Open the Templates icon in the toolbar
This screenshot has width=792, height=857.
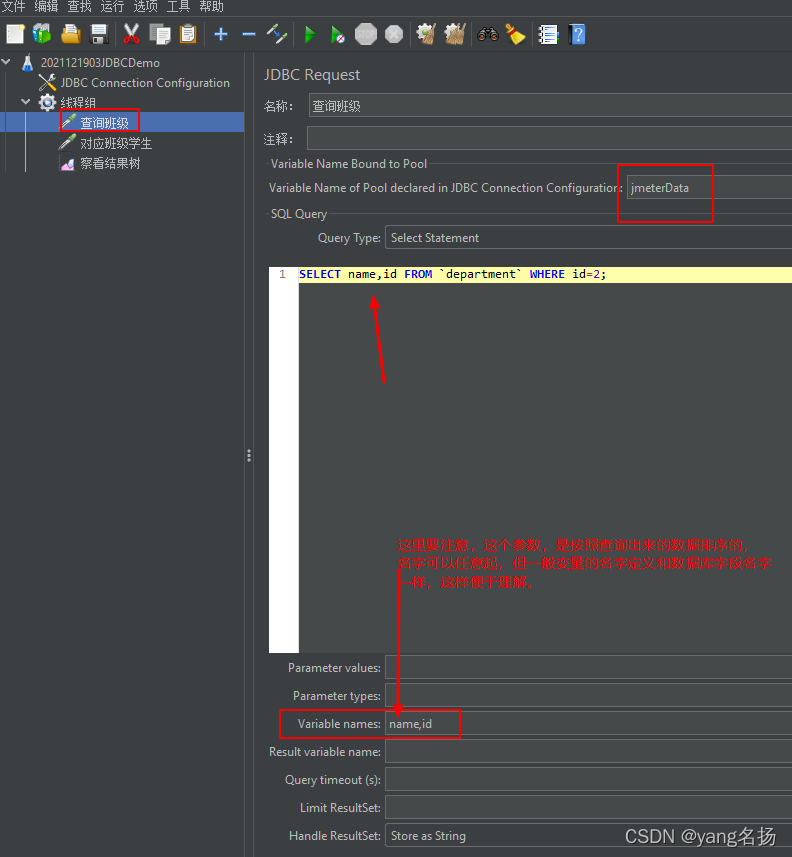point(42,35)
